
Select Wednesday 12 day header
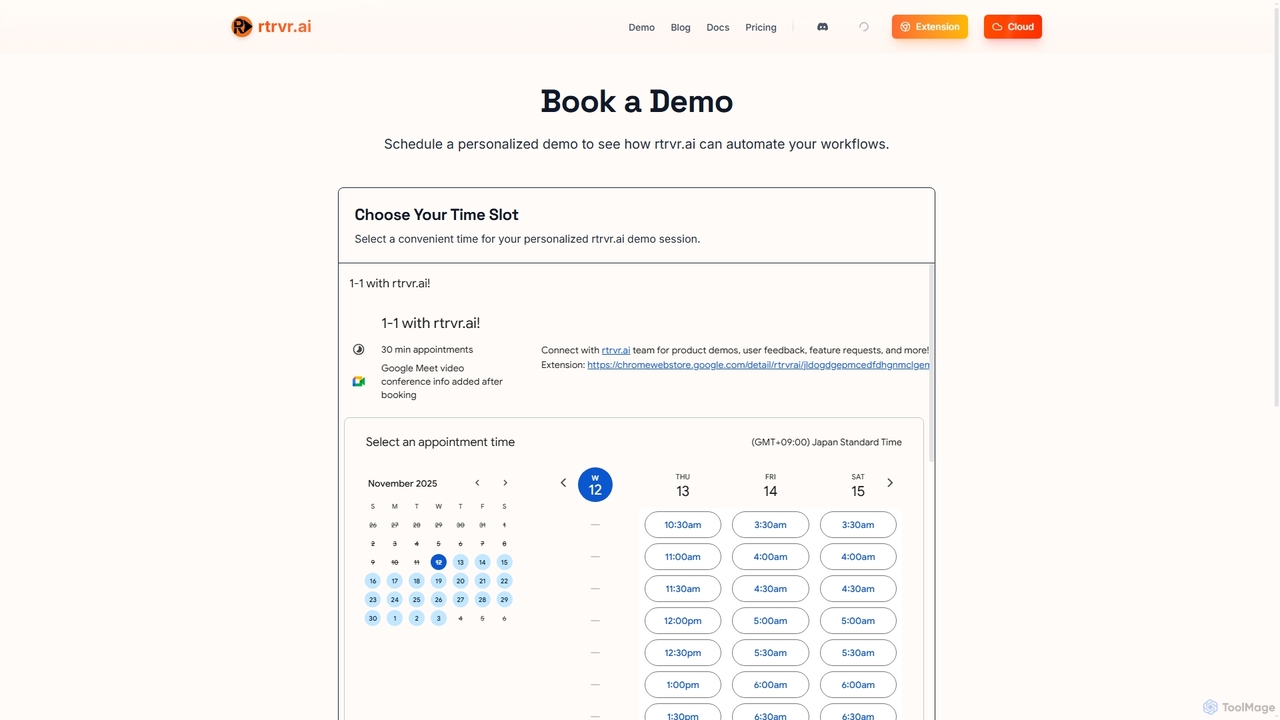[595, 485]
